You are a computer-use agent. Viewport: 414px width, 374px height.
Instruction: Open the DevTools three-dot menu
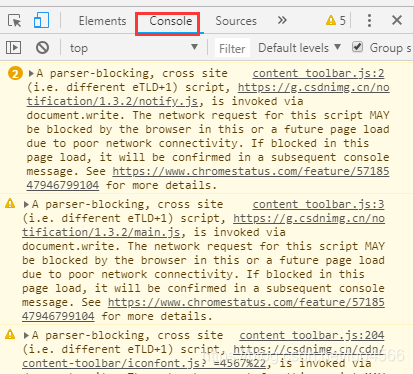coord(369,21)
